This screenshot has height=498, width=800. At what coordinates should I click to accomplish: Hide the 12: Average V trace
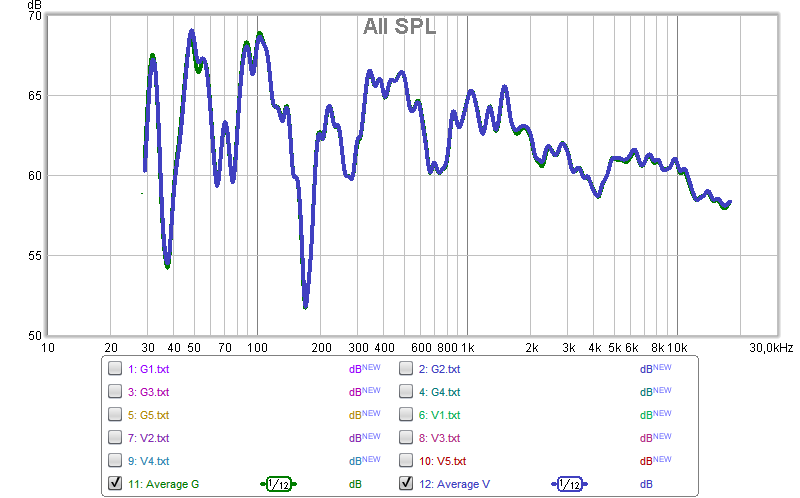point(406,483)
